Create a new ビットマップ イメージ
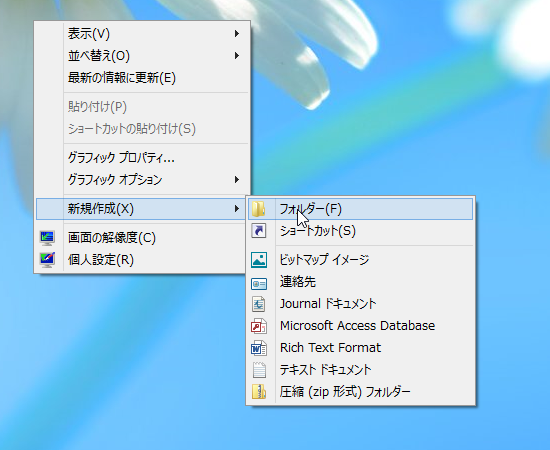The height and width of the screenshot is (450, 550). pos(360,260)
